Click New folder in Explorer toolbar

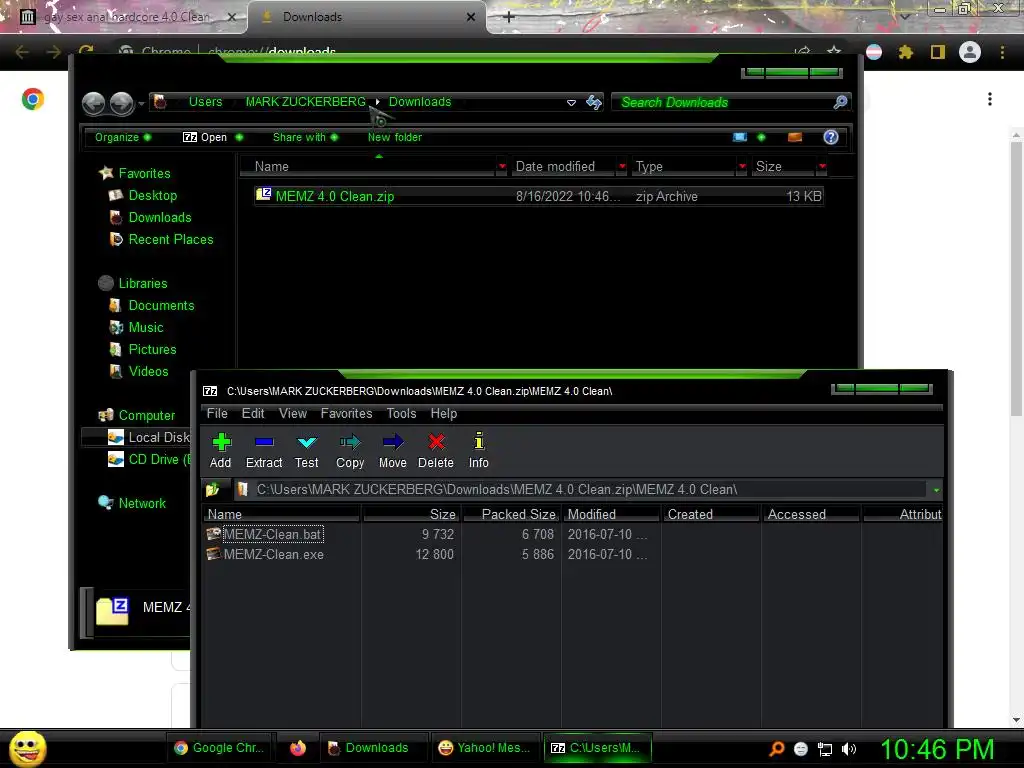[394, 137]
